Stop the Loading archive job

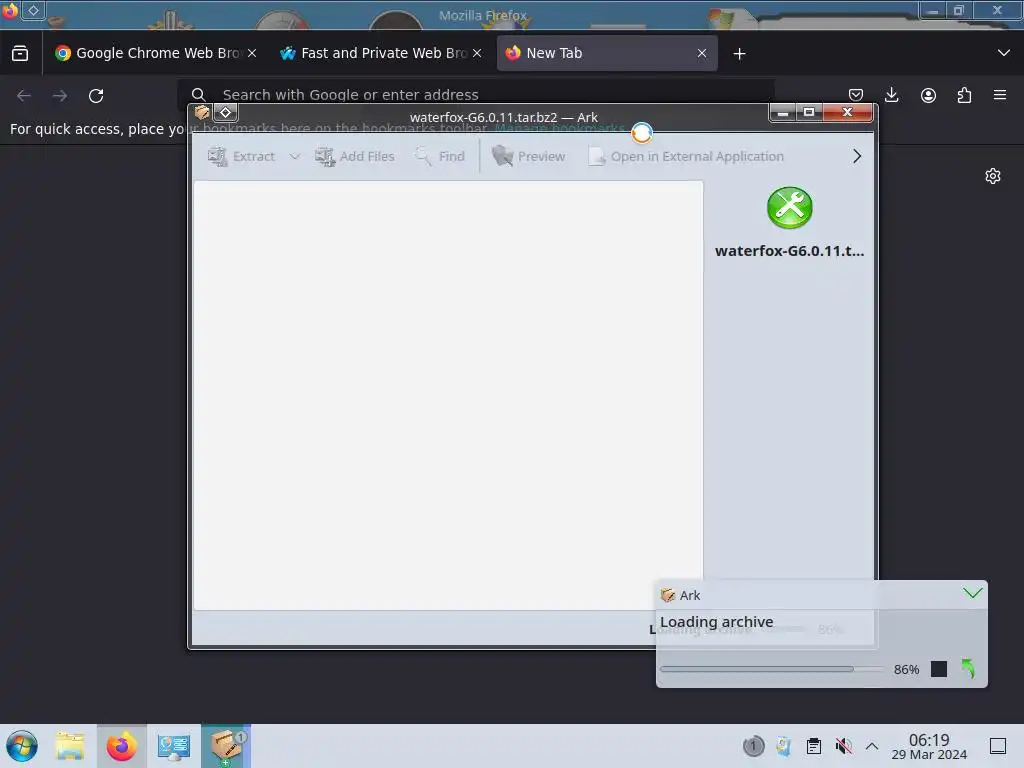click(938, 669)
